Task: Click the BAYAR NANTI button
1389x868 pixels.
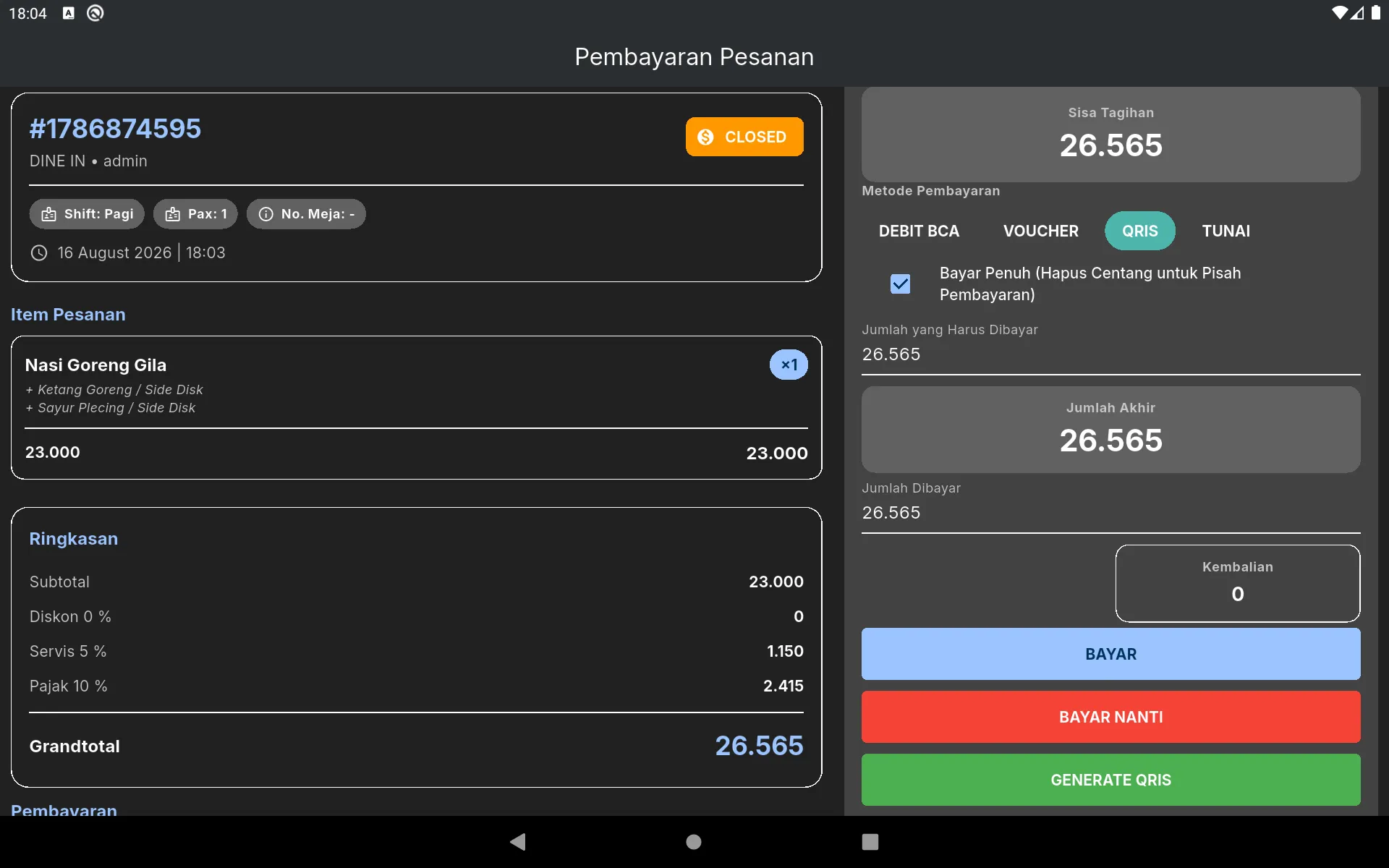Action: (x=1110, y=717)
